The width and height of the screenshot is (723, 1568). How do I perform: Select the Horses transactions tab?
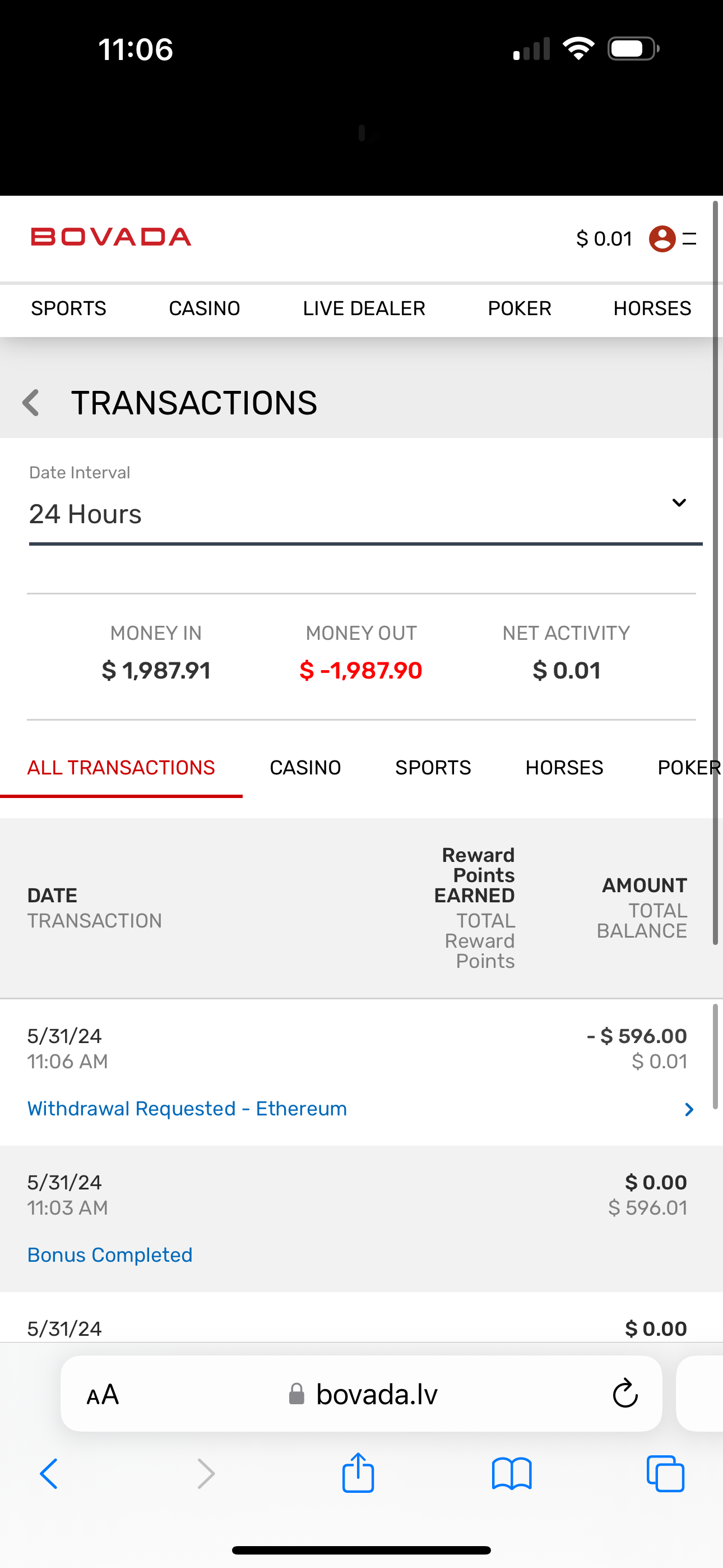(564, 768)
